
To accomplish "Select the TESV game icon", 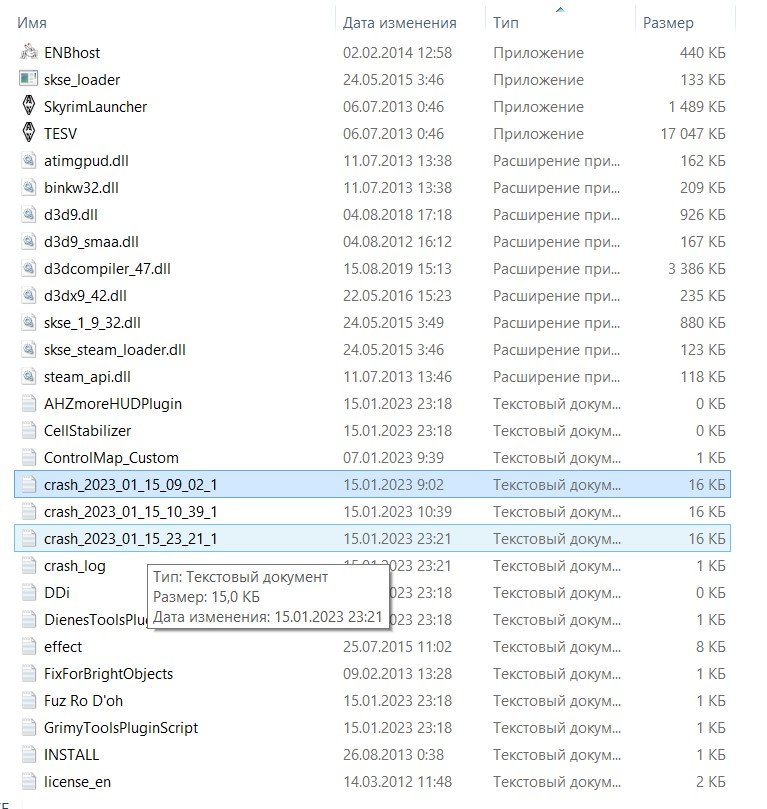I will [28, 133].
